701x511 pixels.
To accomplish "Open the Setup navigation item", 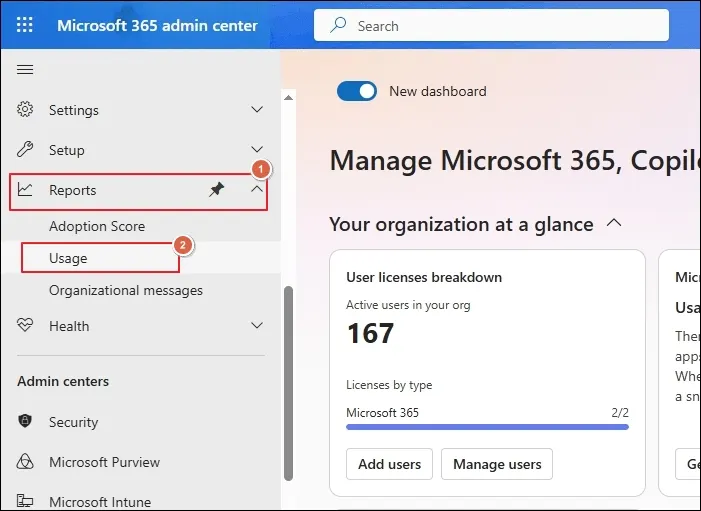I will (x=140, y=150).
